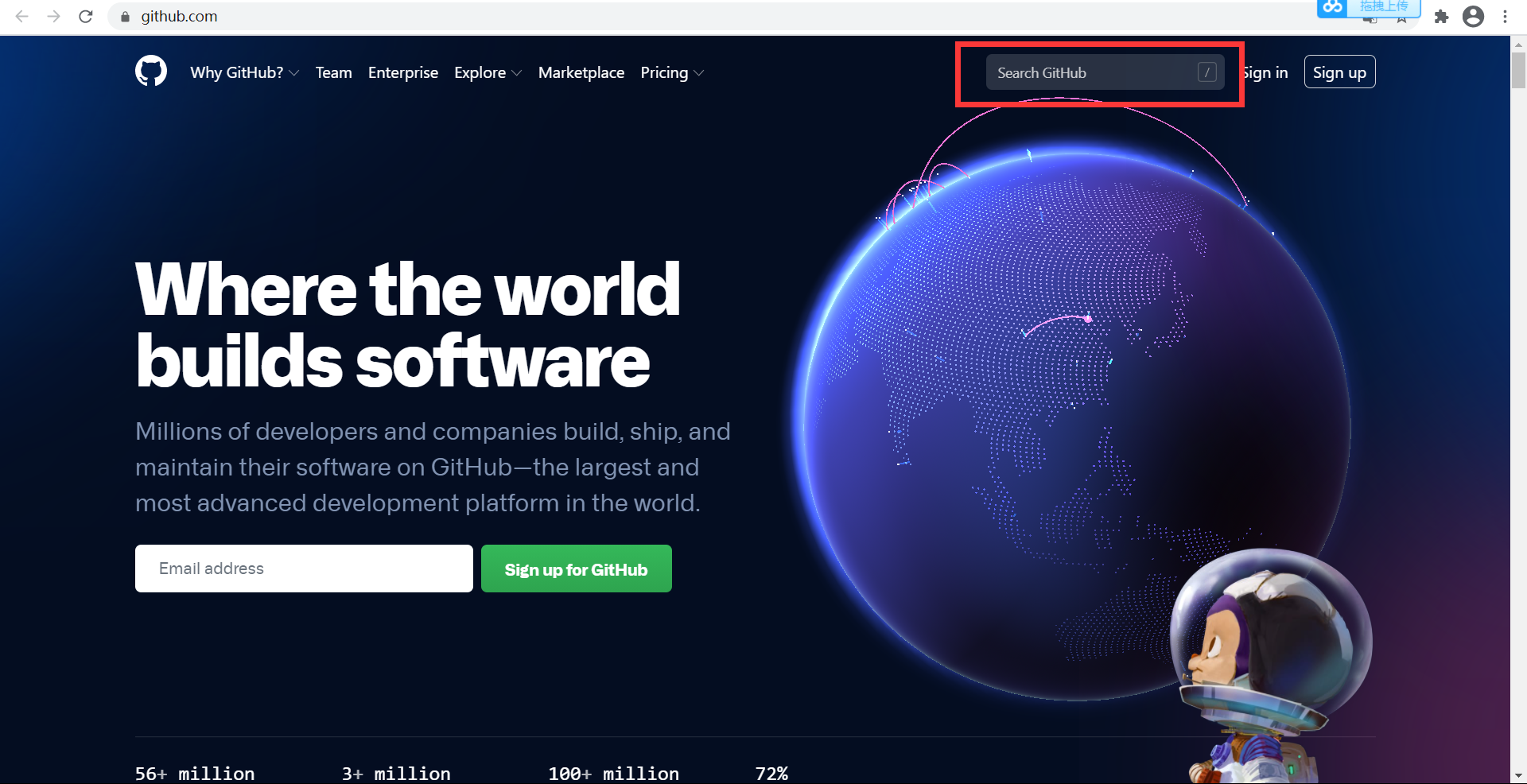
Task: Open the Chrome profile avatar icon
Action: 1473,17
